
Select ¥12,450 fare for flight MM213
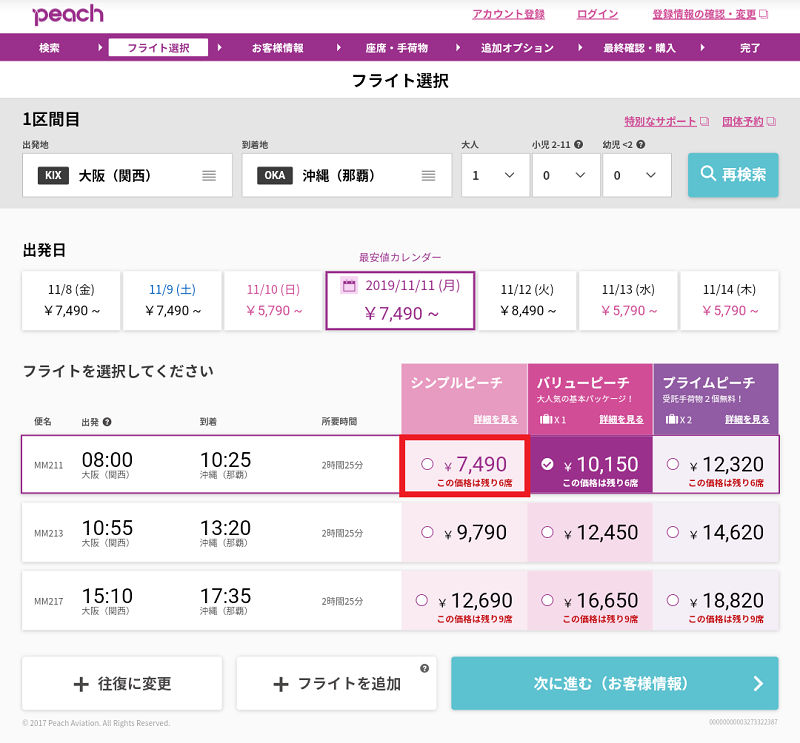point(547,532)
